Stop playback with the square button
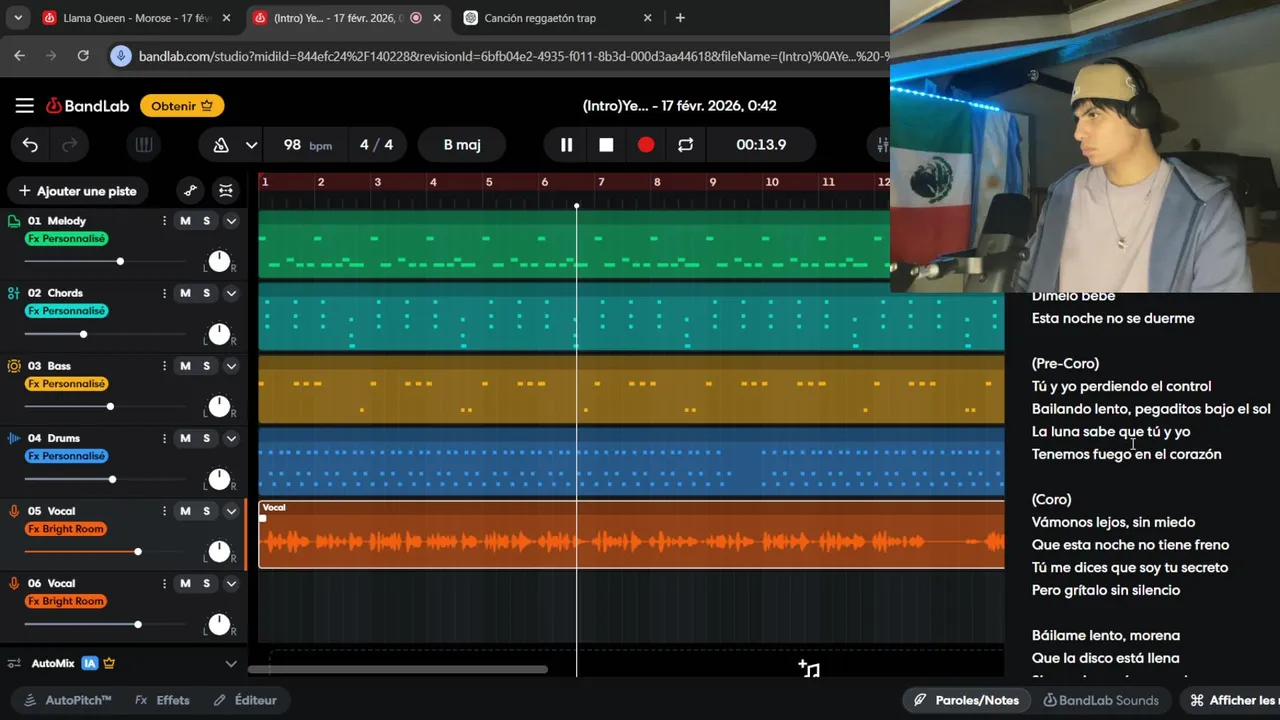Screen dimensions: 1280x720 coord(606,145)
